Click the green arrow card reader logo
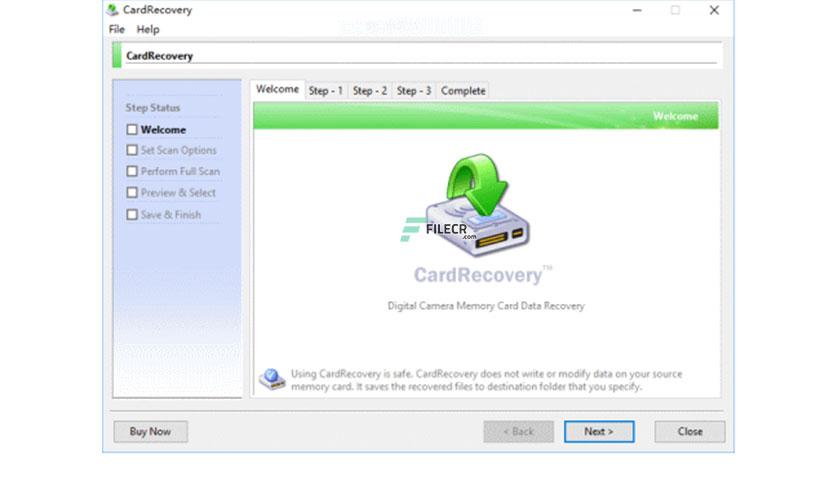 tap(478, 206)
